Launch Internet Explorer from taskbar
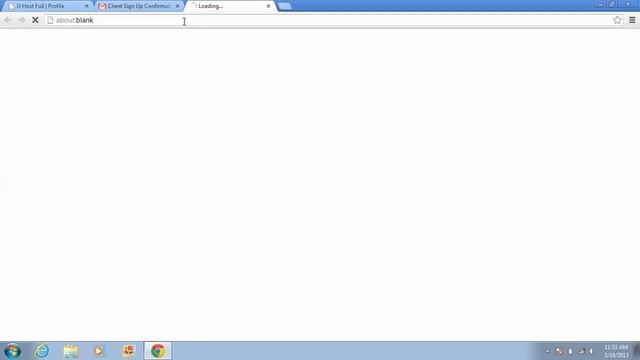This screenshot has height=360, width=640. pyautogui.click(x=42, y=351)
